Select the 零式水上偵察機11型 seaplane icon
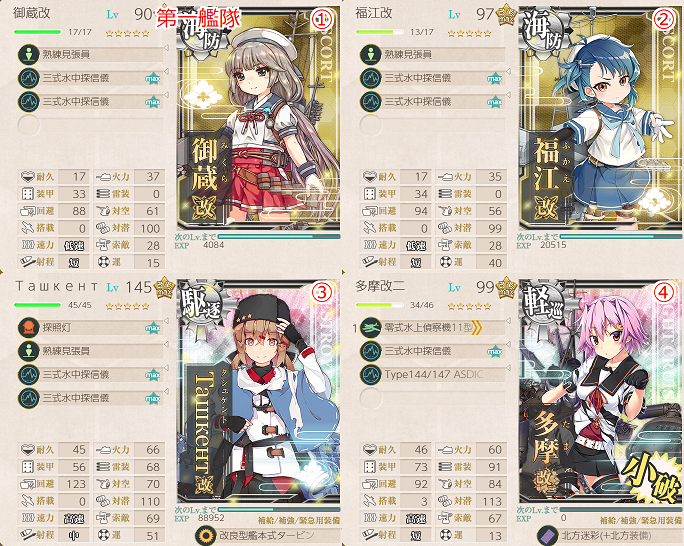 pos(371,328)
